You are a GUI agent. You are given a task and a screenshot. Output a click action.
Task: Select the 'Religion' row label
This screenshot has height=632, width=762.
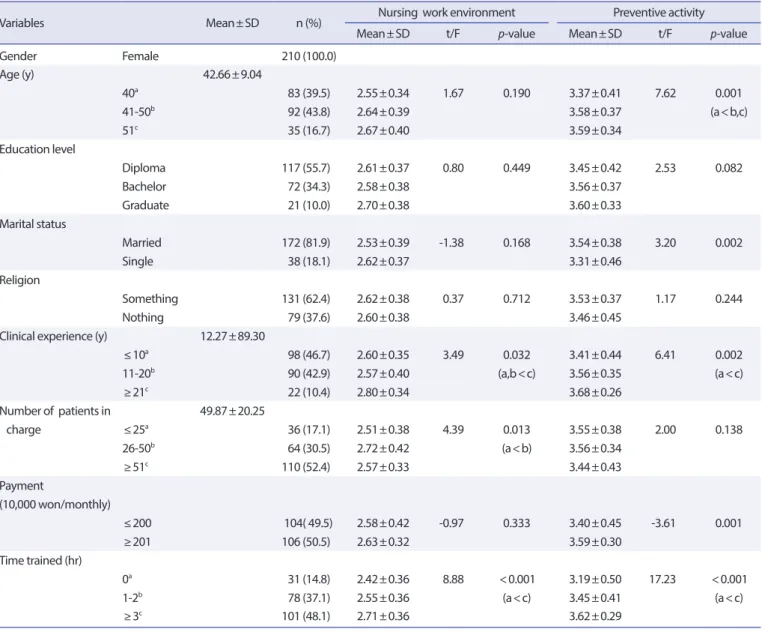point(19,280)
